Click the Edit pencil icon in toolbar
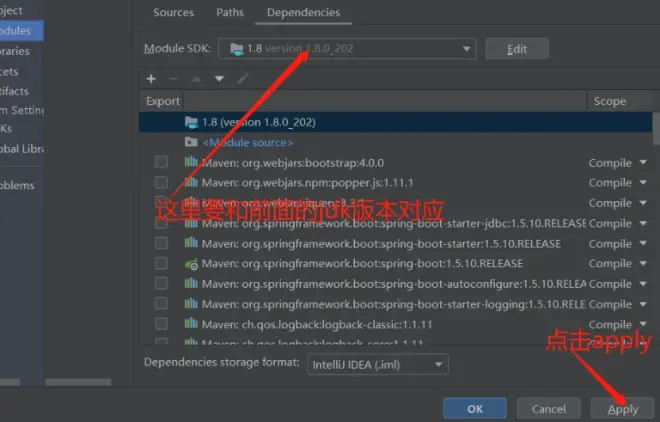Screen dimensions: 660x422 coord(241,78)
